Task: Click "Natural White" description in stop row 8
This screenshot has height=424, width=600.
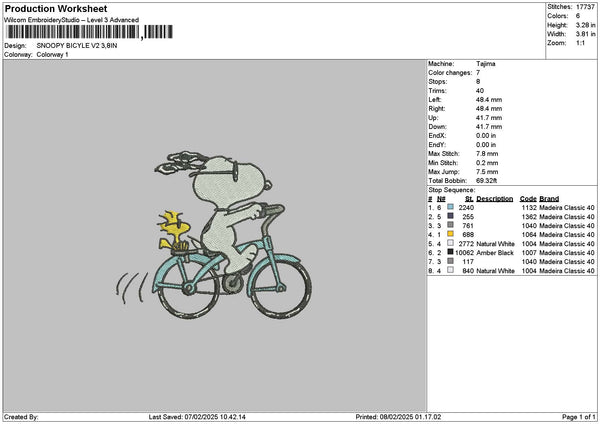Action: click(496, 271)
